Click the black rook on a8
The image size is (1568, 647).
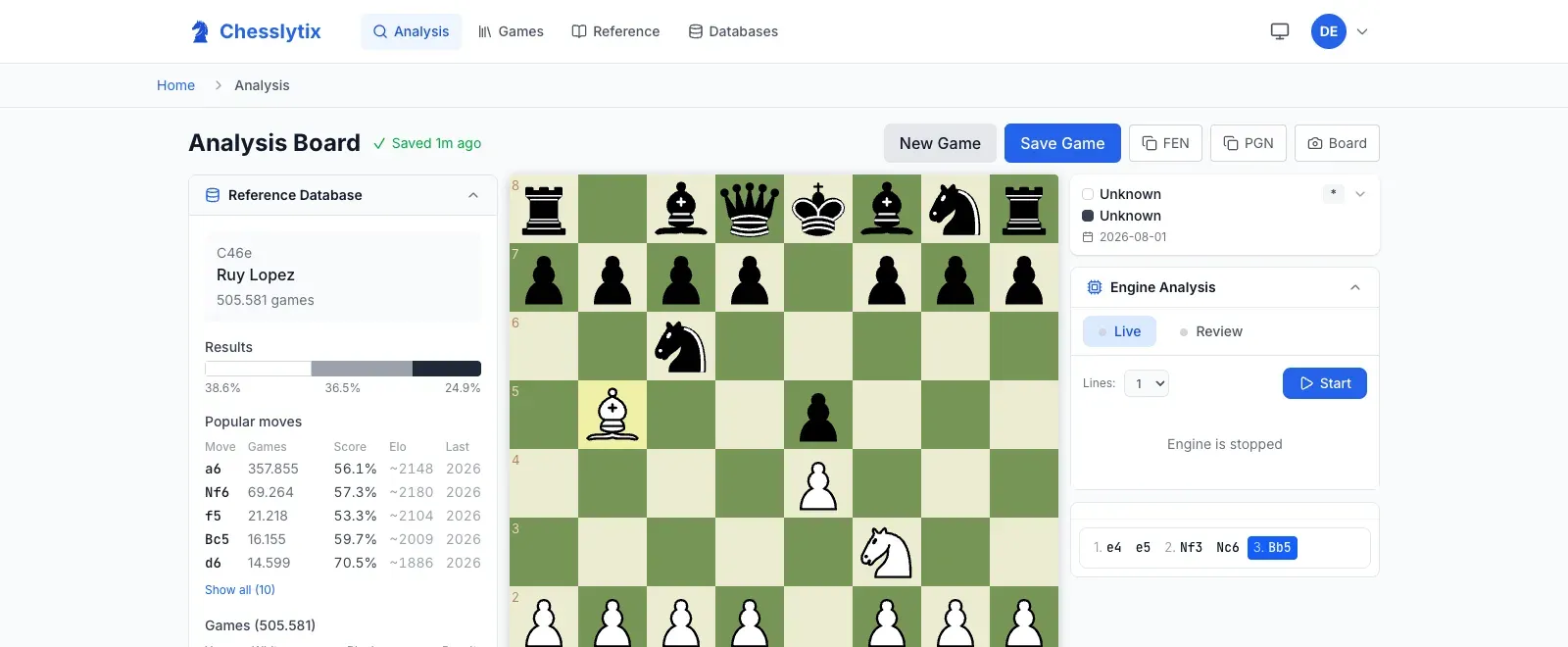544,209
